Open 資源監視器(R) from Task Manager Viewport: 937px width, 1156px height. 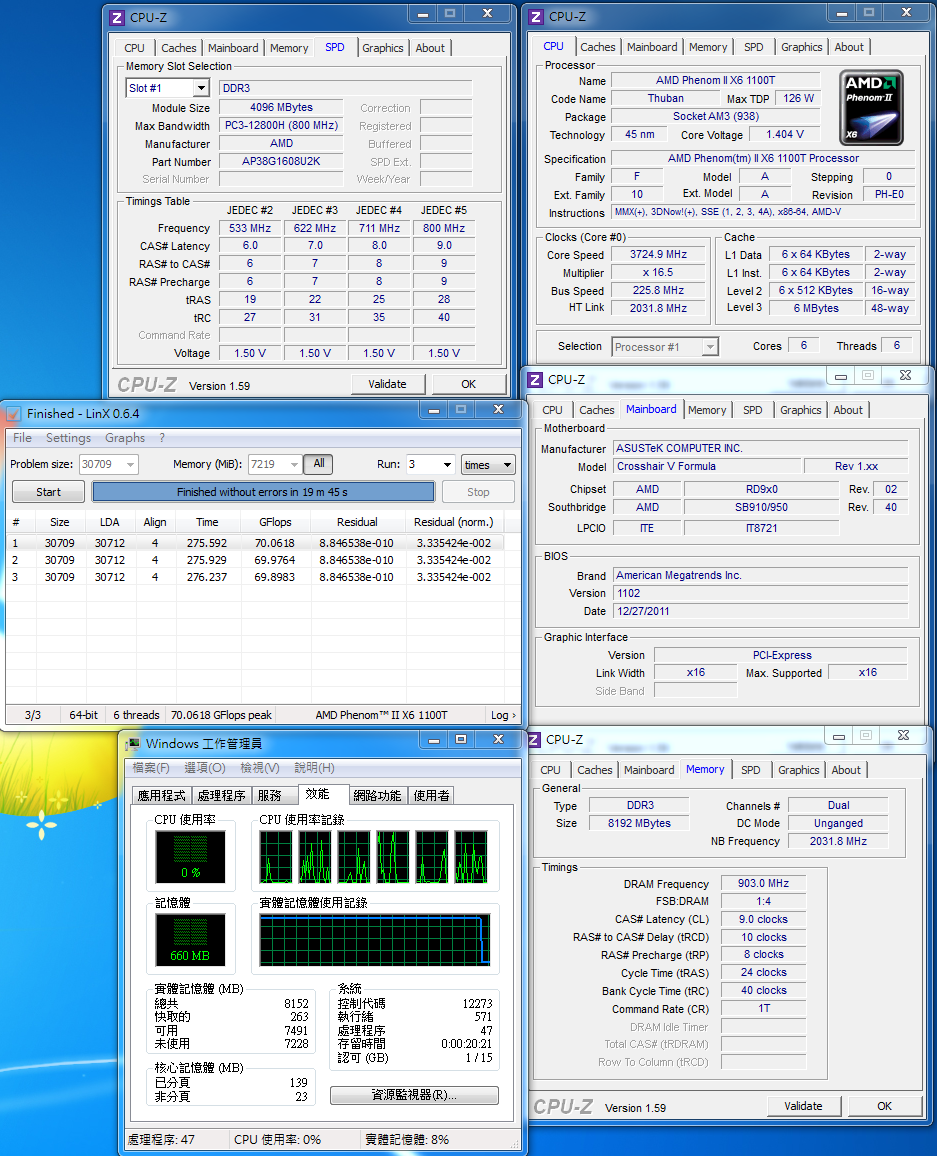pos(414,1095)
